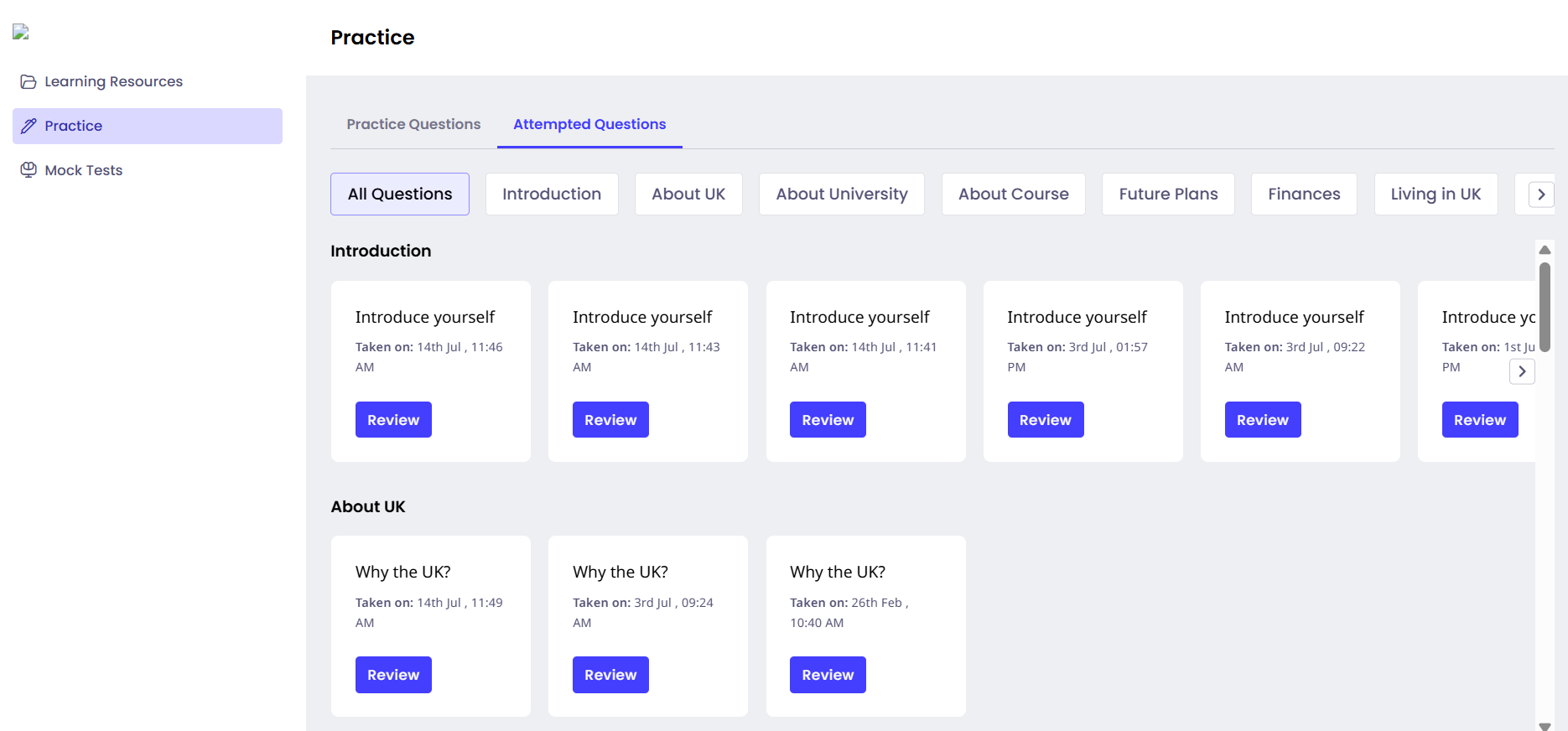This screenshot has height=731, width=1568.
Task: Filter by Introduction category
Action: (x=552, y=194)
